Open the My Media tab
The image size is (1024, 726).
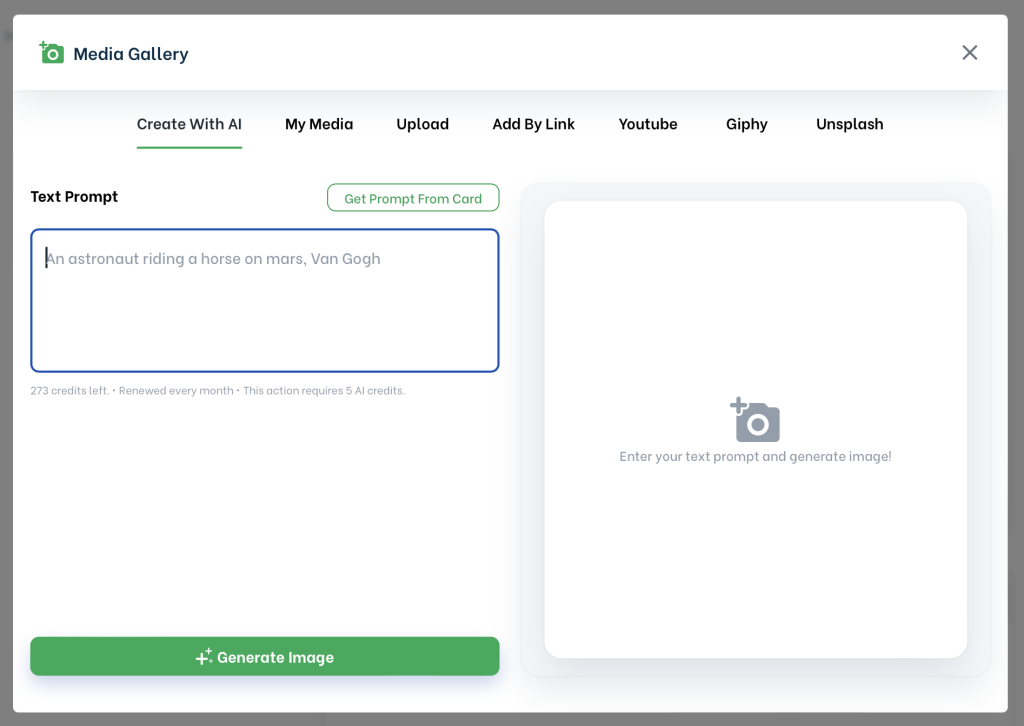click(x=319, y=124)
